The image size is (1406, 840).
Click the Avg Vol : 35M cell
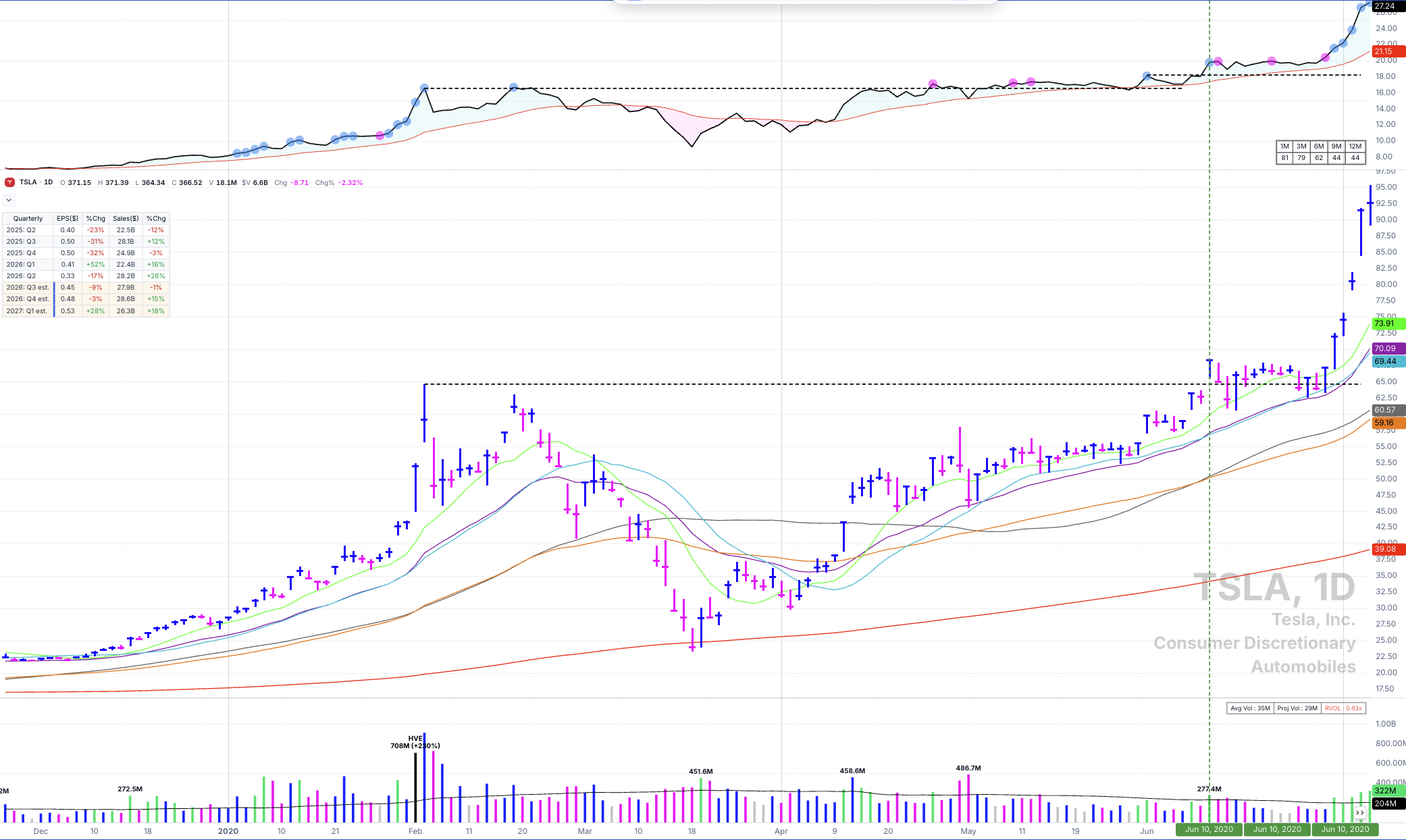click(1250, 708)
